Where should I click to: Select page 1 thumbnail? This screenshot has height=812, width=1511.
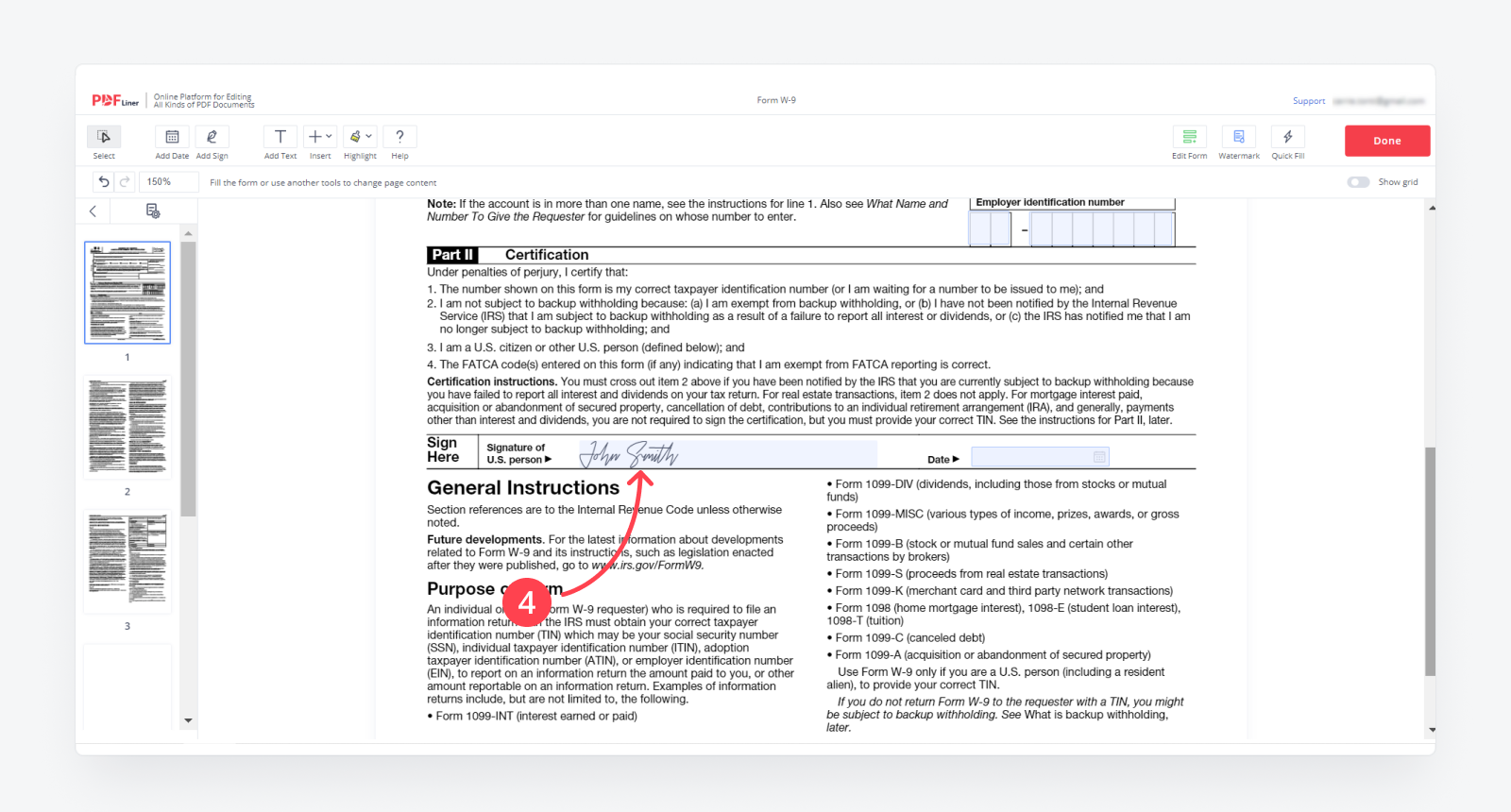coord(127,293)
